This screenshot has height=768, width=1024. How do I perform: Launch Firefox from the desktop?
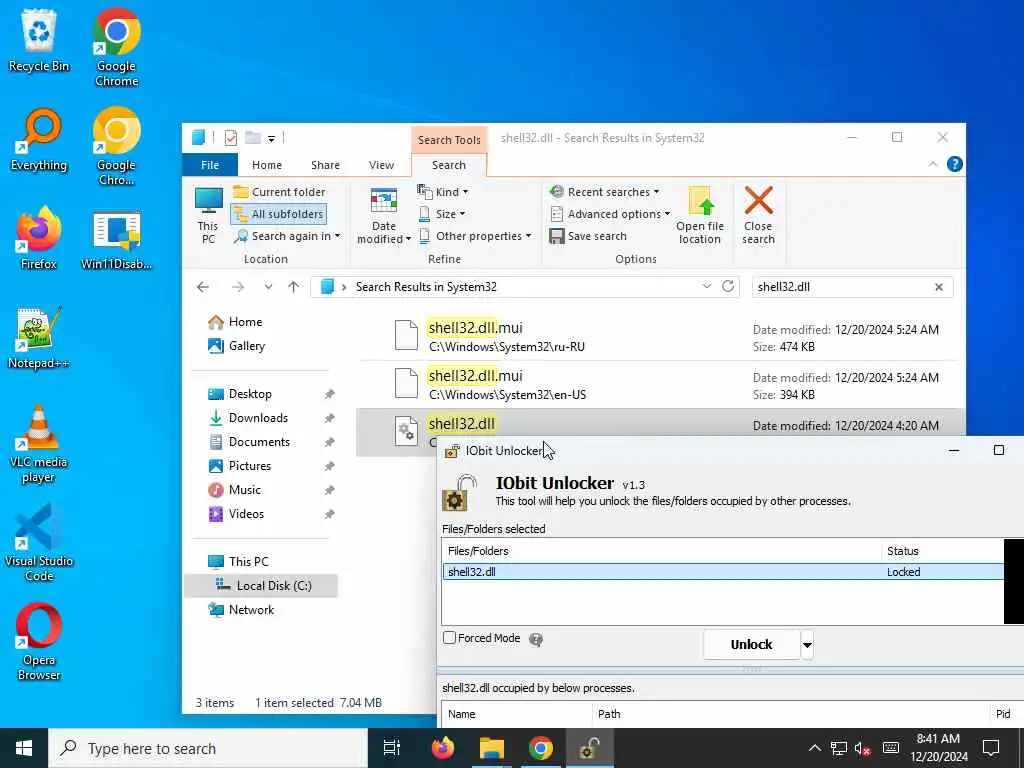tap(39, 239)
